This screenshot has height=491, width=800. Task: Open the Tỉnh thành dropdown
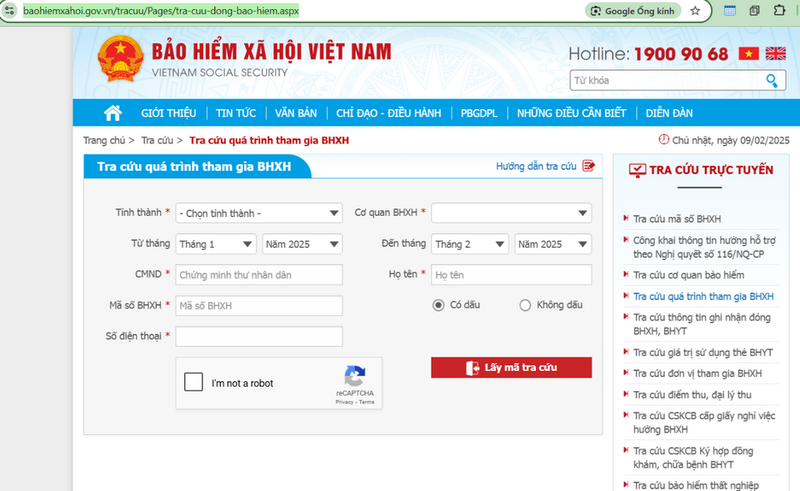pyautogui.click(x=259, y=213)
